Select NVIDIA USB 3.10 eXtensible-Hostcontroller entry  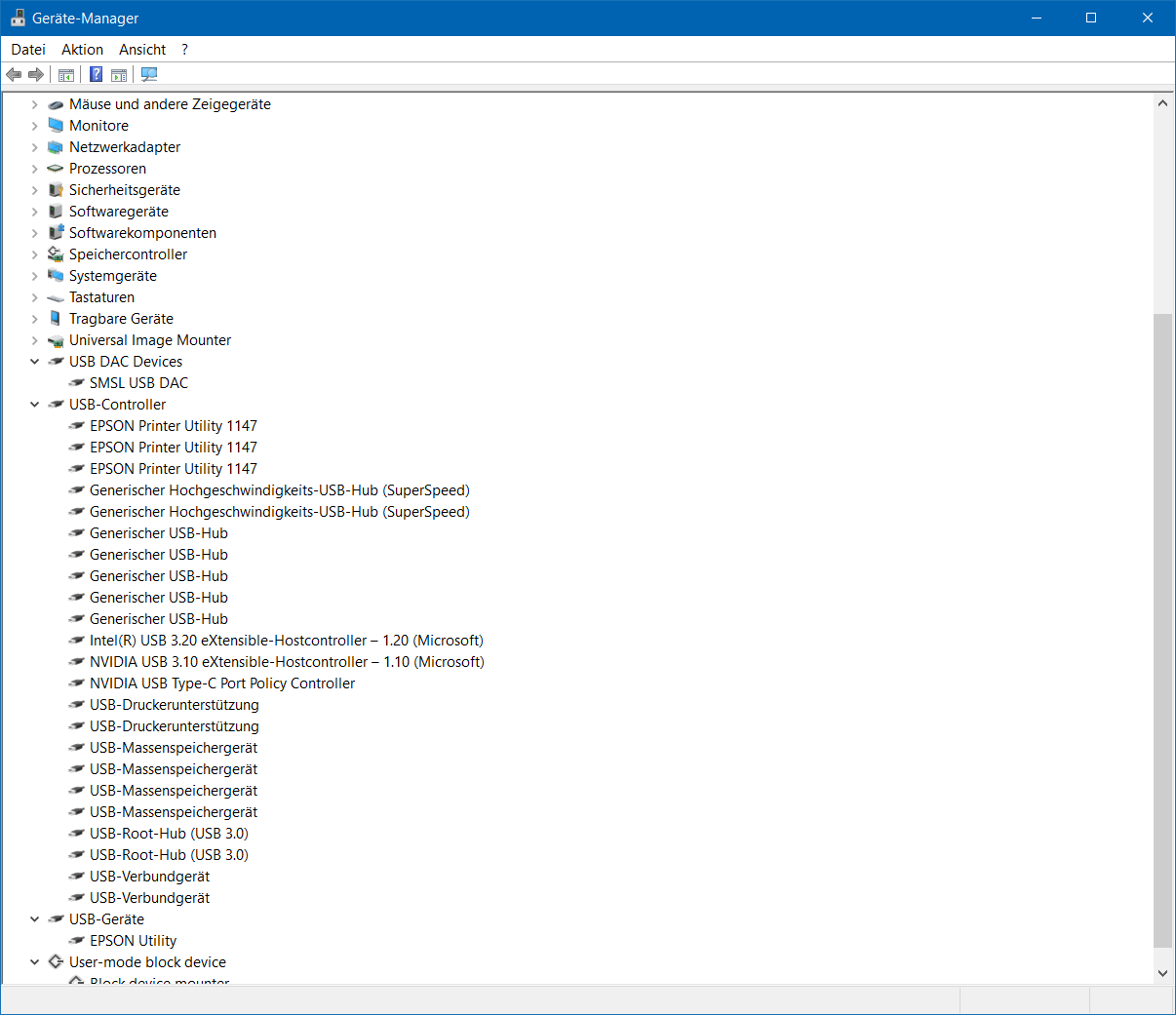click(287, 662)
